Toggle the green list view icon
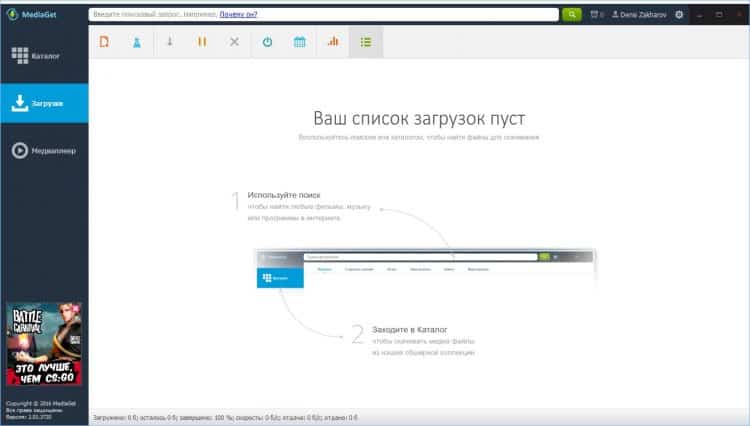Viewport: 750px width, 426px height. coord(366,42)
